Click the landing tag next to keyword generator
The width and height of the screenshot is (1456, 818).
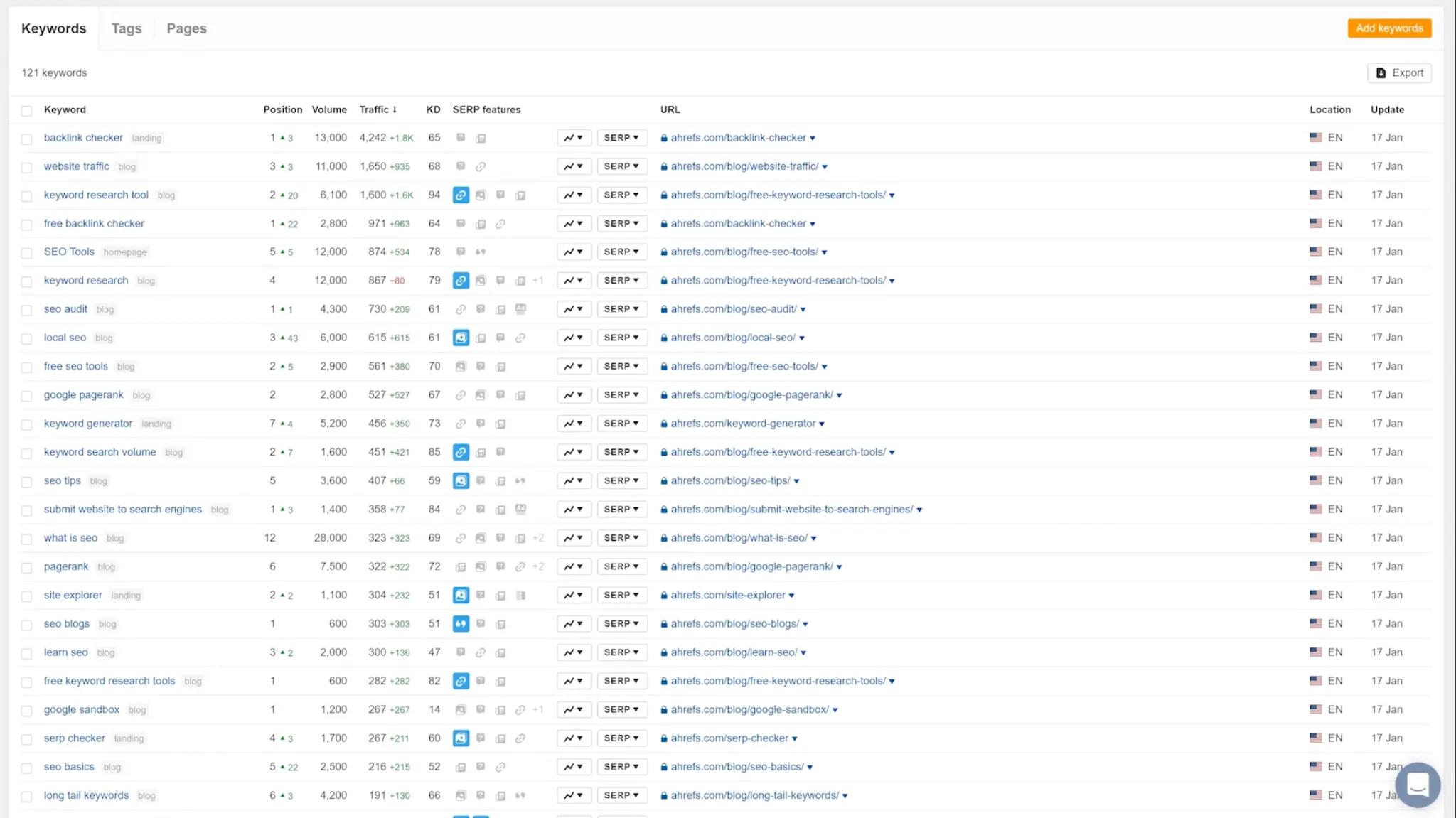tap(156, 424)
